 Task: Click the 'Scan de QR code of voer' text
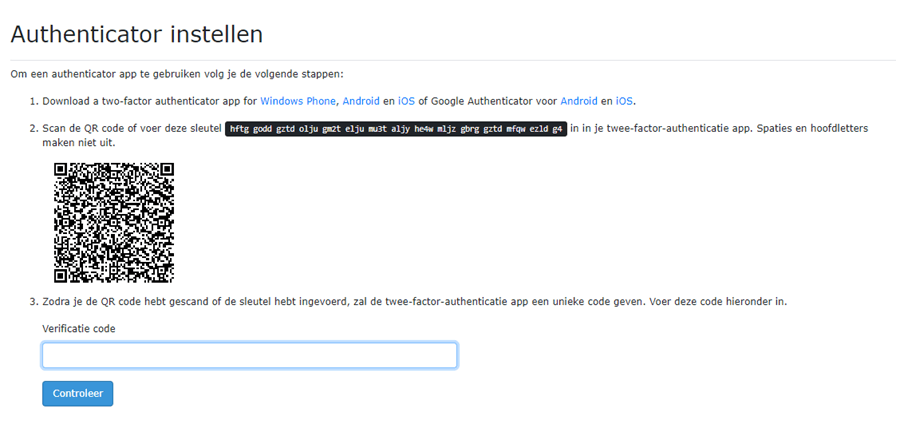pyautogui.click(x=132, y=129)
